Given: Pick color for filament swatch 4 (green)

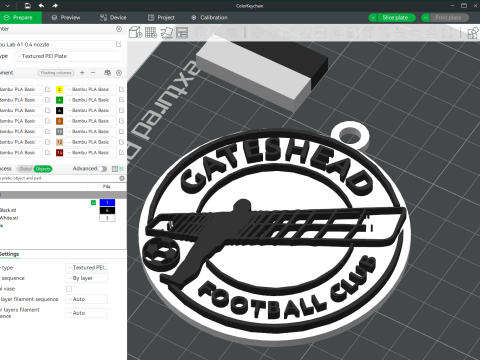Looking at the screenshot, I should click(x=59, y=100).
